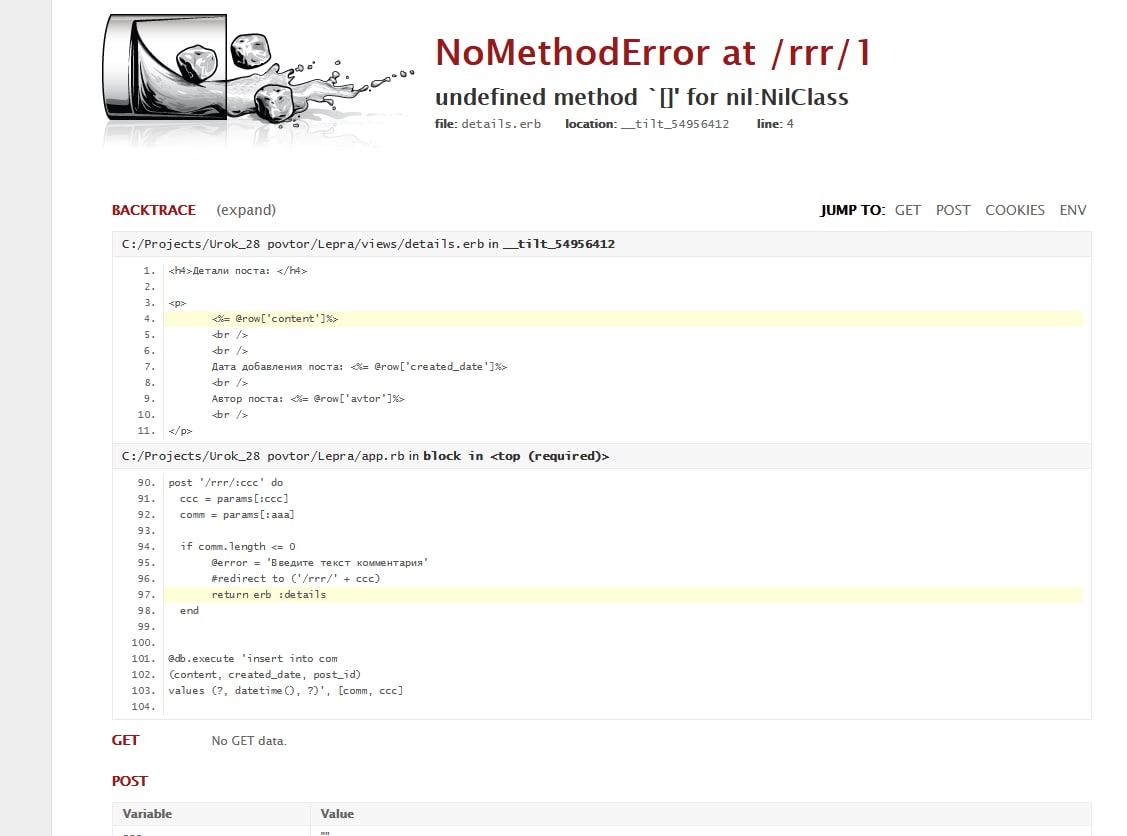
Task: Click the undefined method error message
Action: [641, 97]
